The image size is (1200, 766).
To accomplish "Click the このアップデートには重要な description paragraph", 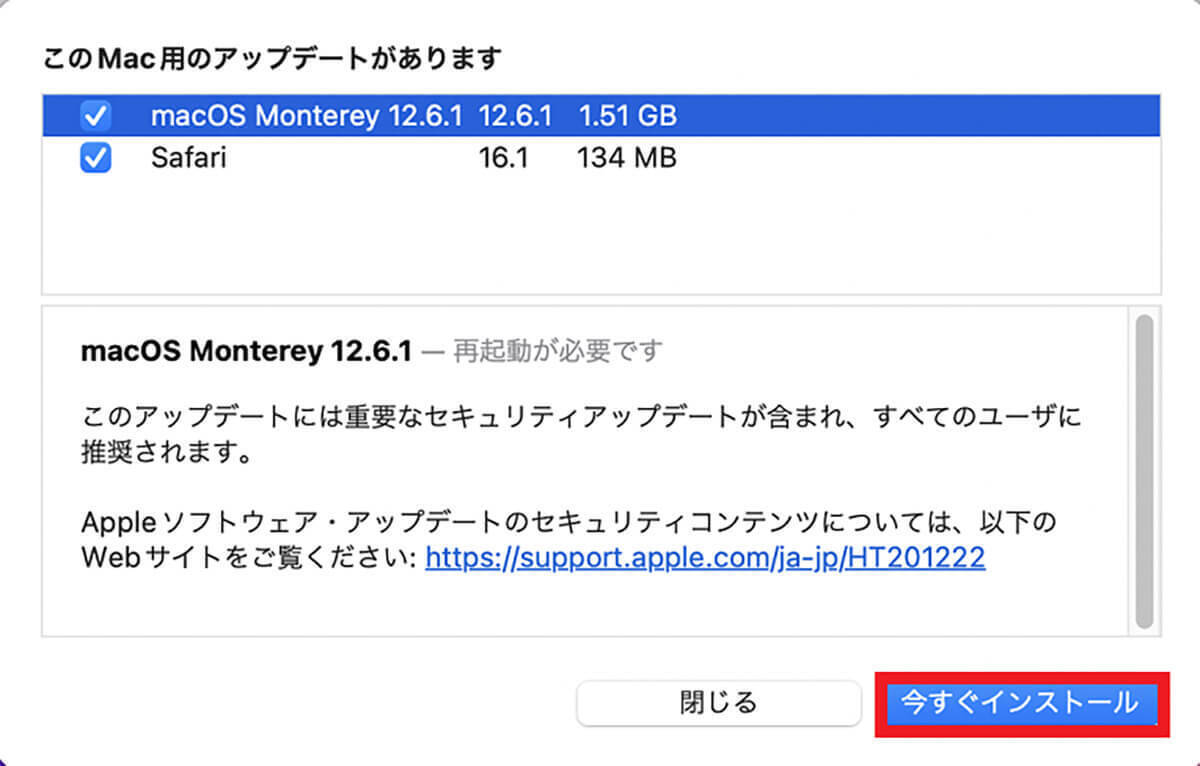I will click(580, 417).
